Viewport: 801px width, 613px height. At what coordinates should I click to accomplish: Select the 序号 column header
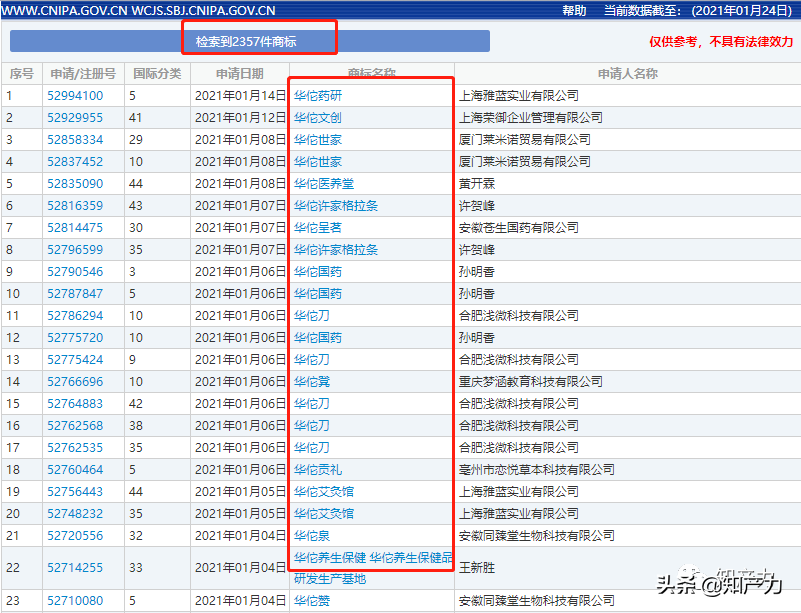pyautogui.click(x=21, y=74)
